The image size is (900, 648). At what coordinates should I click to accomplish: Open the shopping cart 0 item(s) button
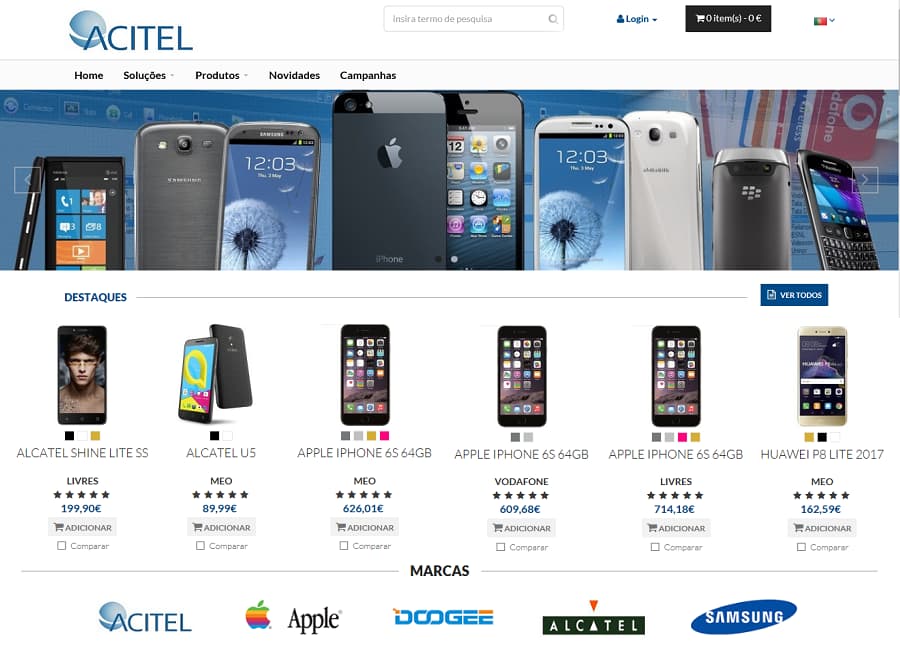pos(728,18)
